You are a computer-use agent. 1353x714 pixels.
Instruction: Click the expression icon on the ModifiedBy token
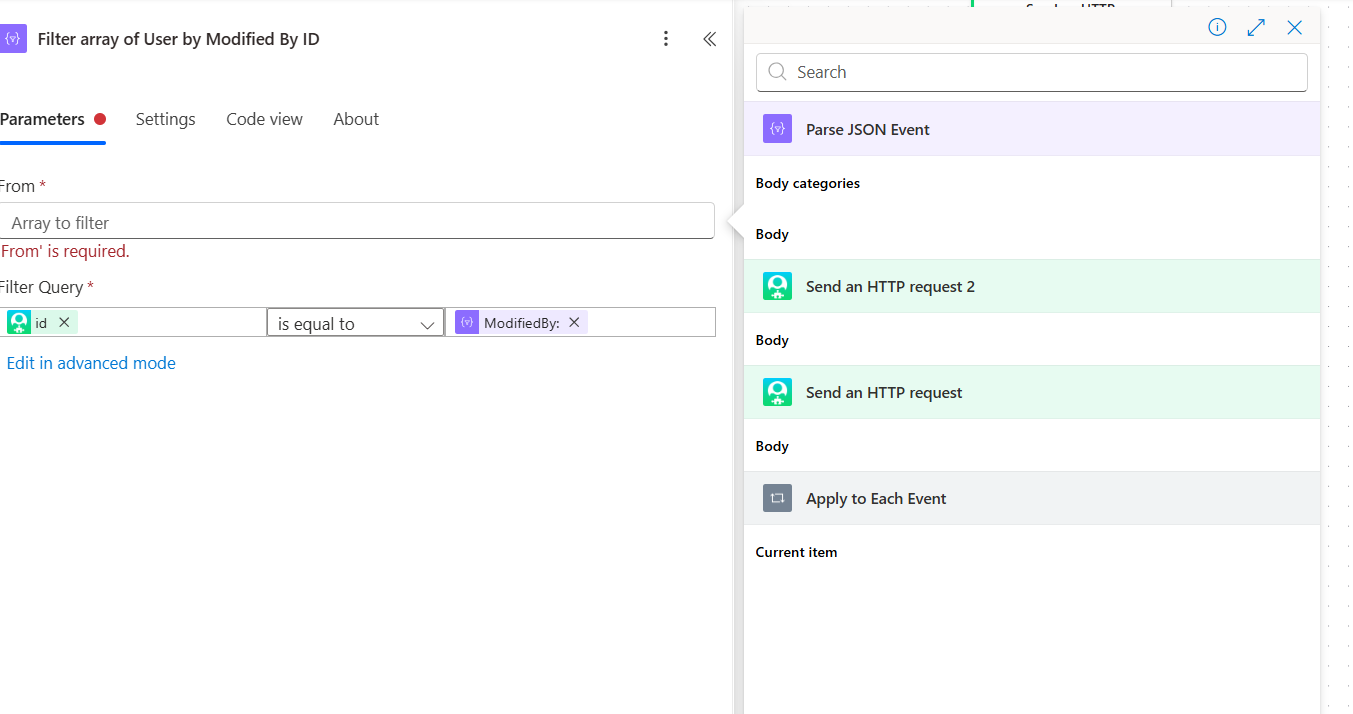[466, 321]
